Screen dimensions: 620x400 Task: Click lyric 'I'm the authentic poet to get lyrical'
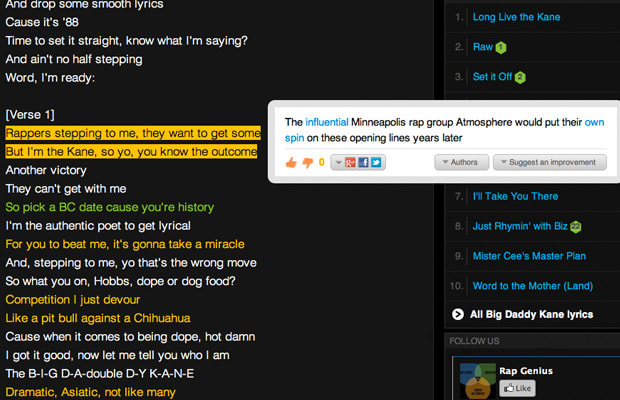coord(98,226)
